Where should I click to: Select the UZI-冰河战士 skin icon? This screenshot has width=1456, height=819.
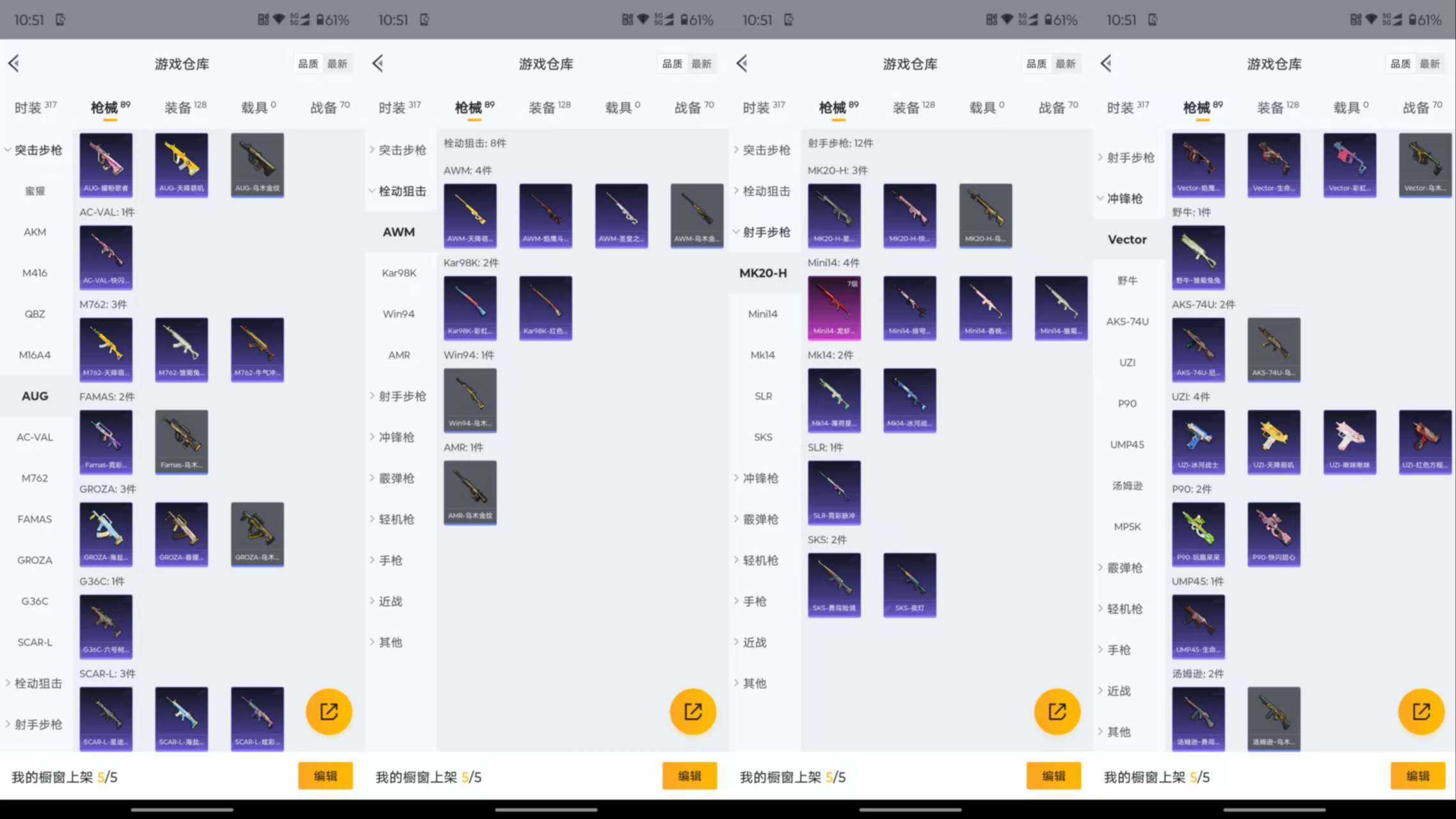tap(1198, 442)
